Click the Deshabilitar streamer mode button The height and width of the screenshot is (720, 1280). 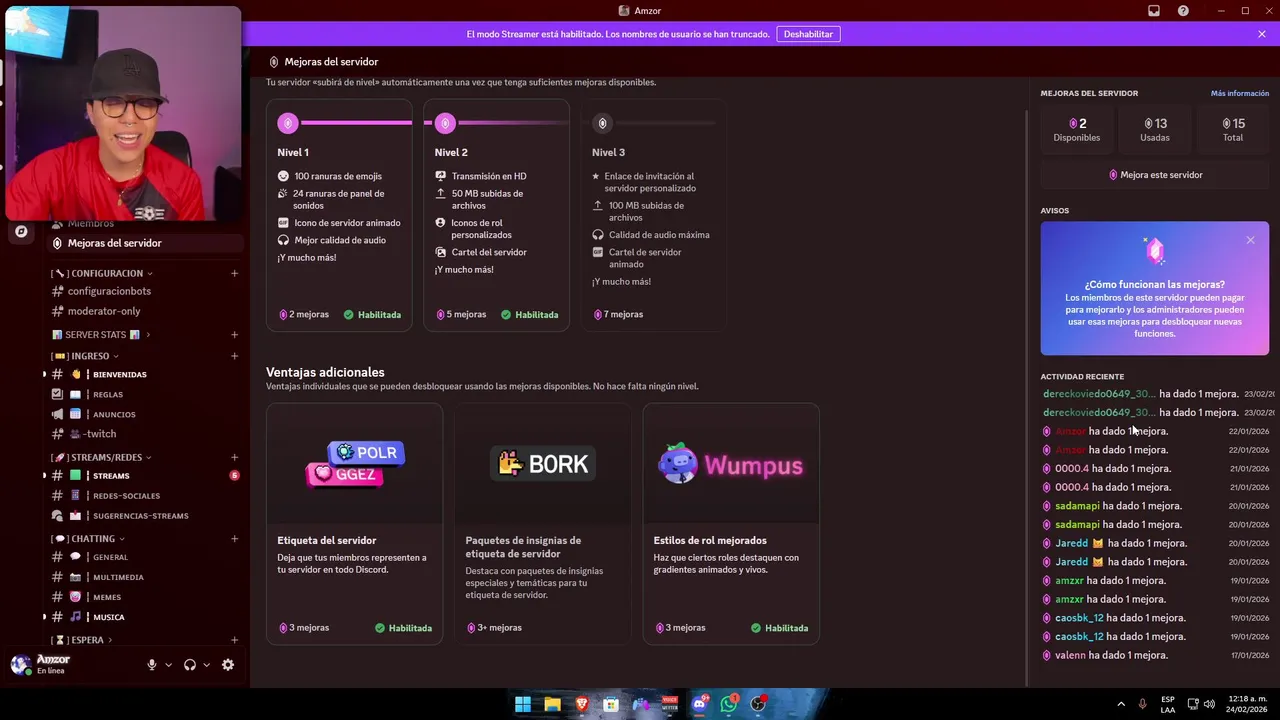point(808,34)
